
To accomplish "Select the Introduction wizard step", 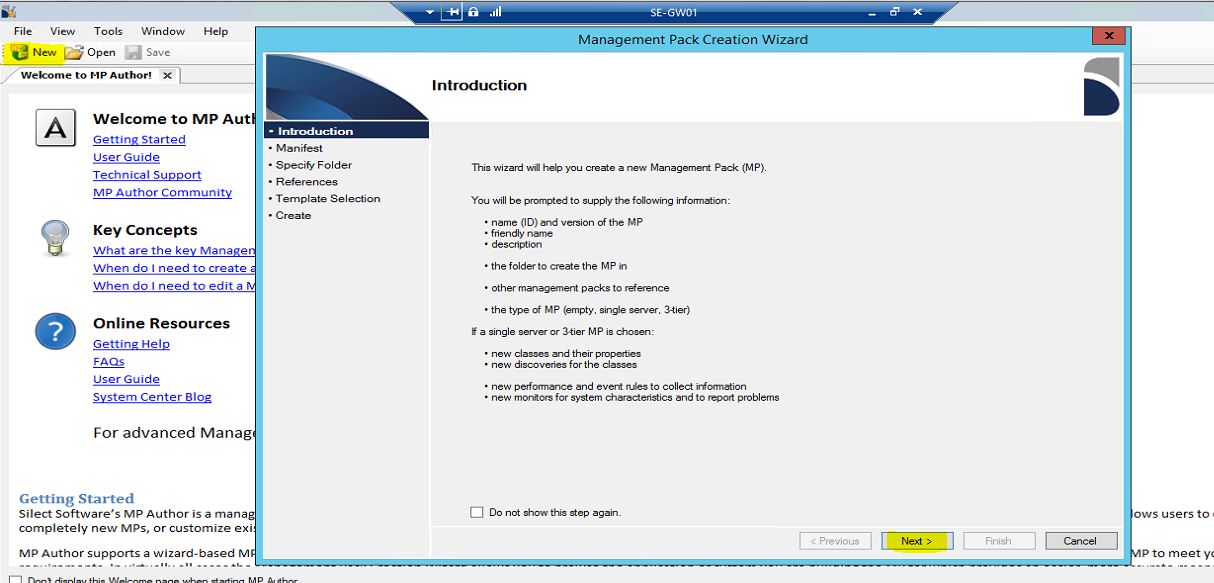I will 346,131.
